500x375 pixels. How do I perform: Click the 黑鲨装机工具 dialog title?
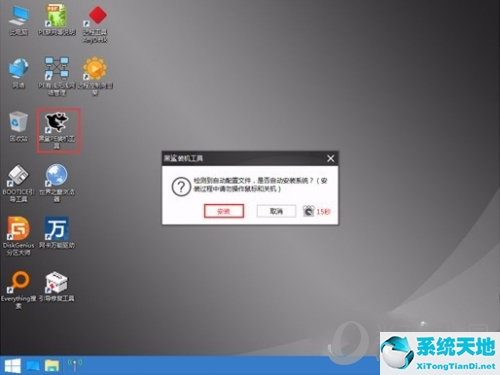click(x=183, y=158)
